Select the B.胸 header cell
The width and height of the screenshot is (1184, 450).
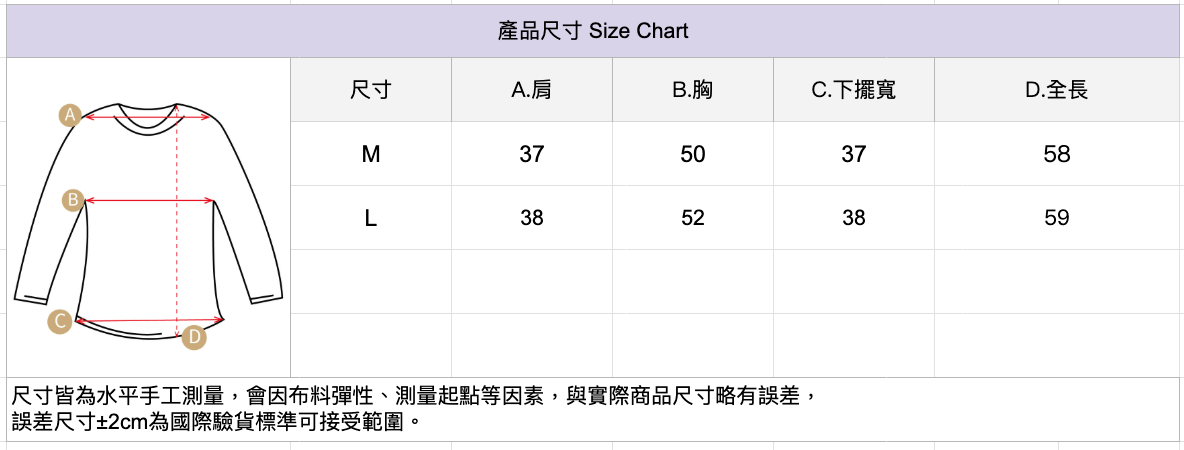693,90
